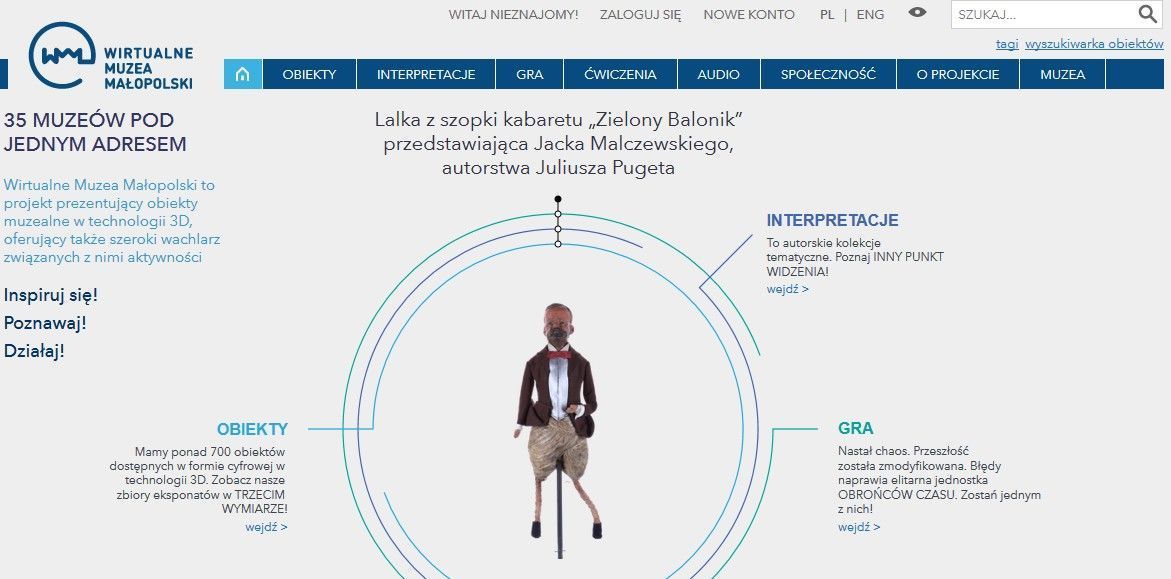
Task: Click the NOWE KONTO link
Action: (749, 14)
